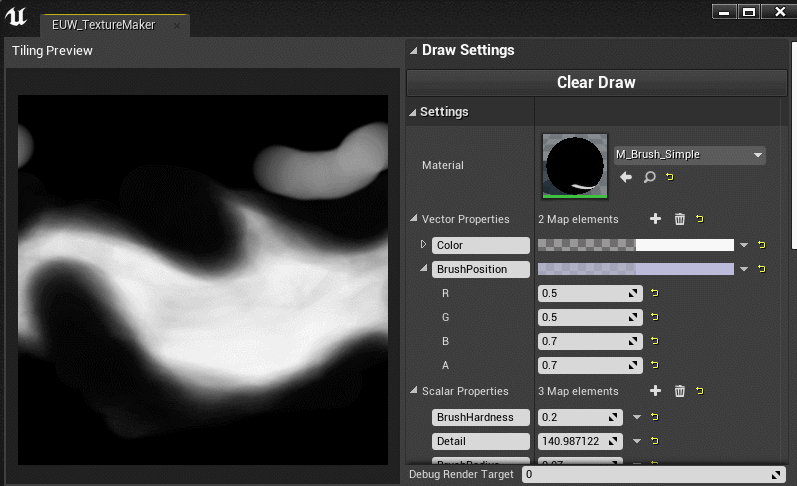
Task: Open color picker for Color swatch
Action: tap(635, 245)
